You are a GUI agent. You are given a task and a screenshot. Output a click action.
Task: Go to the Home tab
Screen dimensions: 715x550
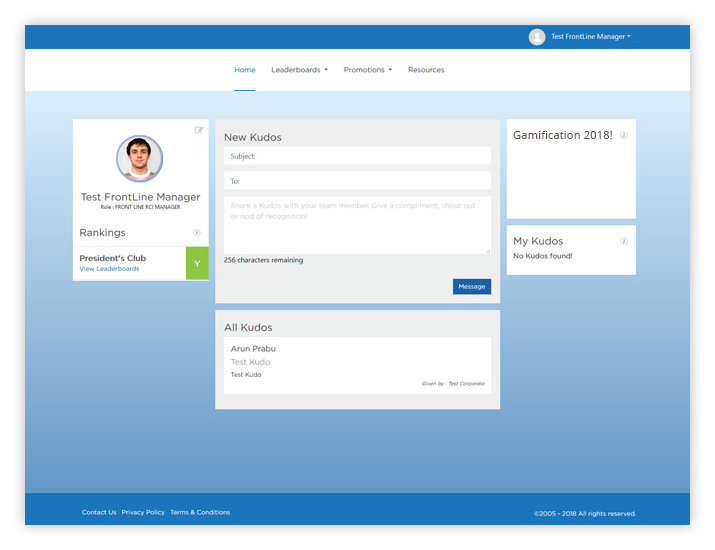point(245,70)
